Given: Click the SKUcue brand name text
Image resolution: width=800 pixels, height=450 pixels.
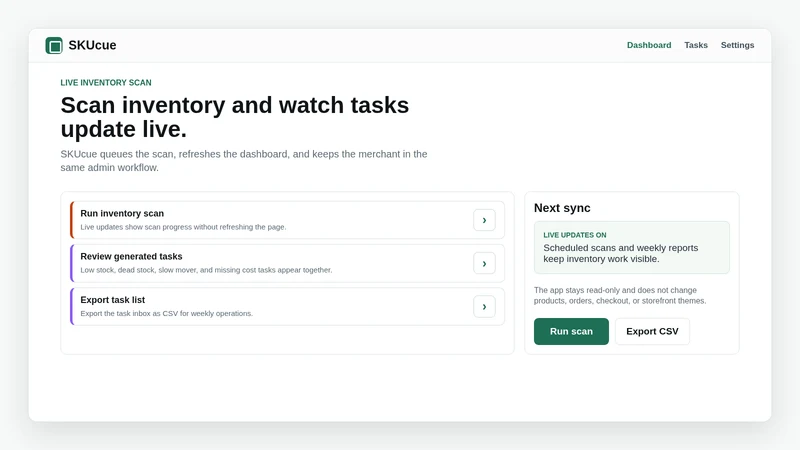Looking at the screenshot, I should pos(92,45).
